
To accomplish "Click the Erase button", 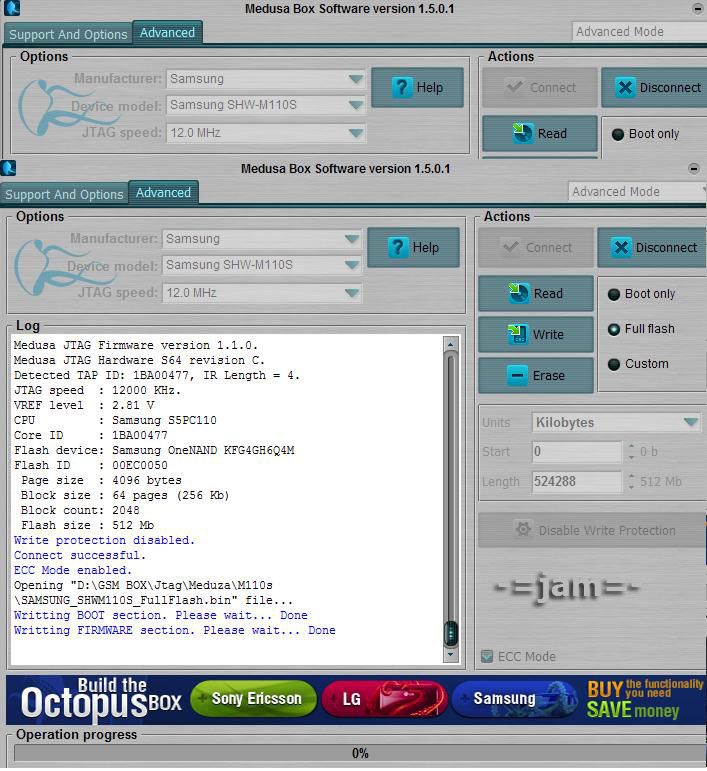I will (536, 376).
